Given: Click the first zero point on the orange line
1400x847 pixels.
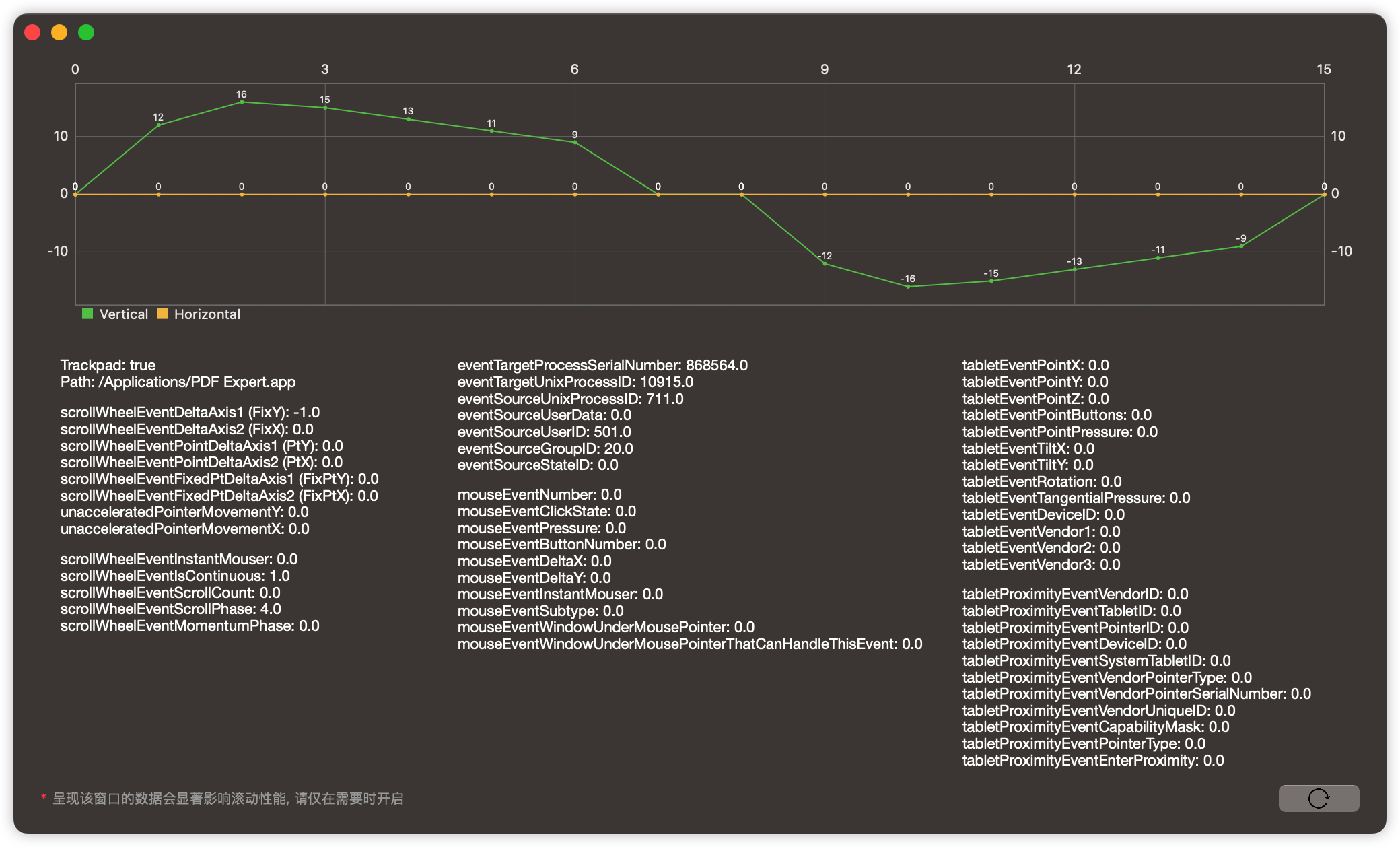Looking at the screenshot, I should click(75, 193).
